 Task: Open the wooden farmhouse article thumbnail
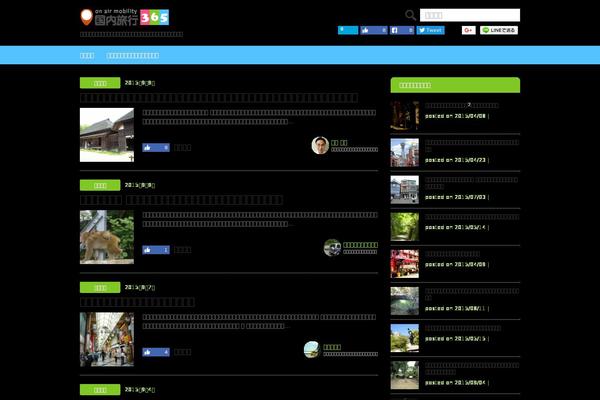107,135
